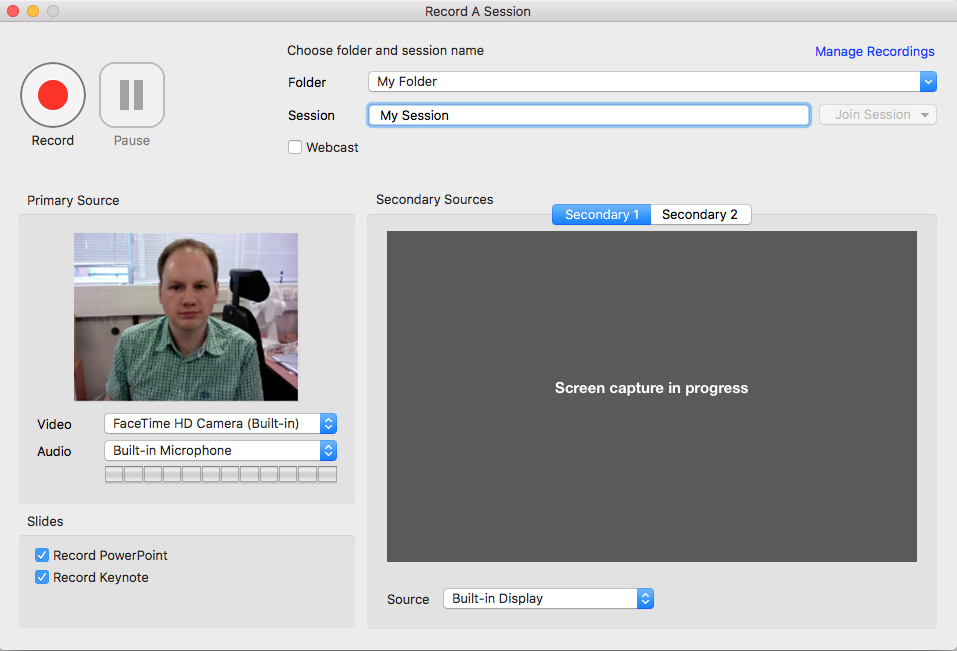
Task: Click the Session name text field
Action: pyautogui.click(x=588, y=115)
